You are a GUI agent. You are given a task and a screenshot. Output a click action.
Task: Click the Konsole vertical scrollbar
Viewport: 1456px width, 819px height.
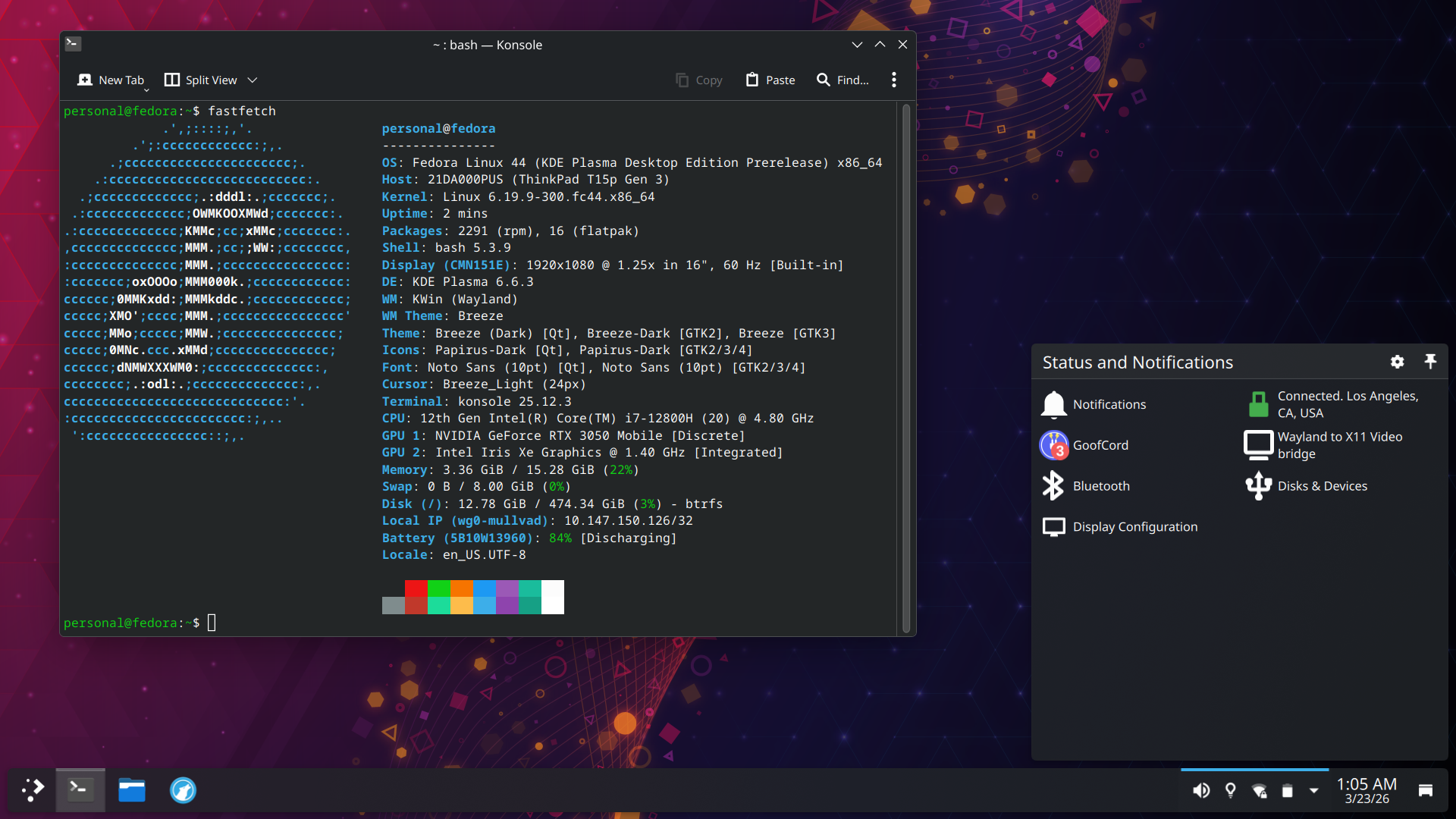pyautogui.click(x=905, y=369)
